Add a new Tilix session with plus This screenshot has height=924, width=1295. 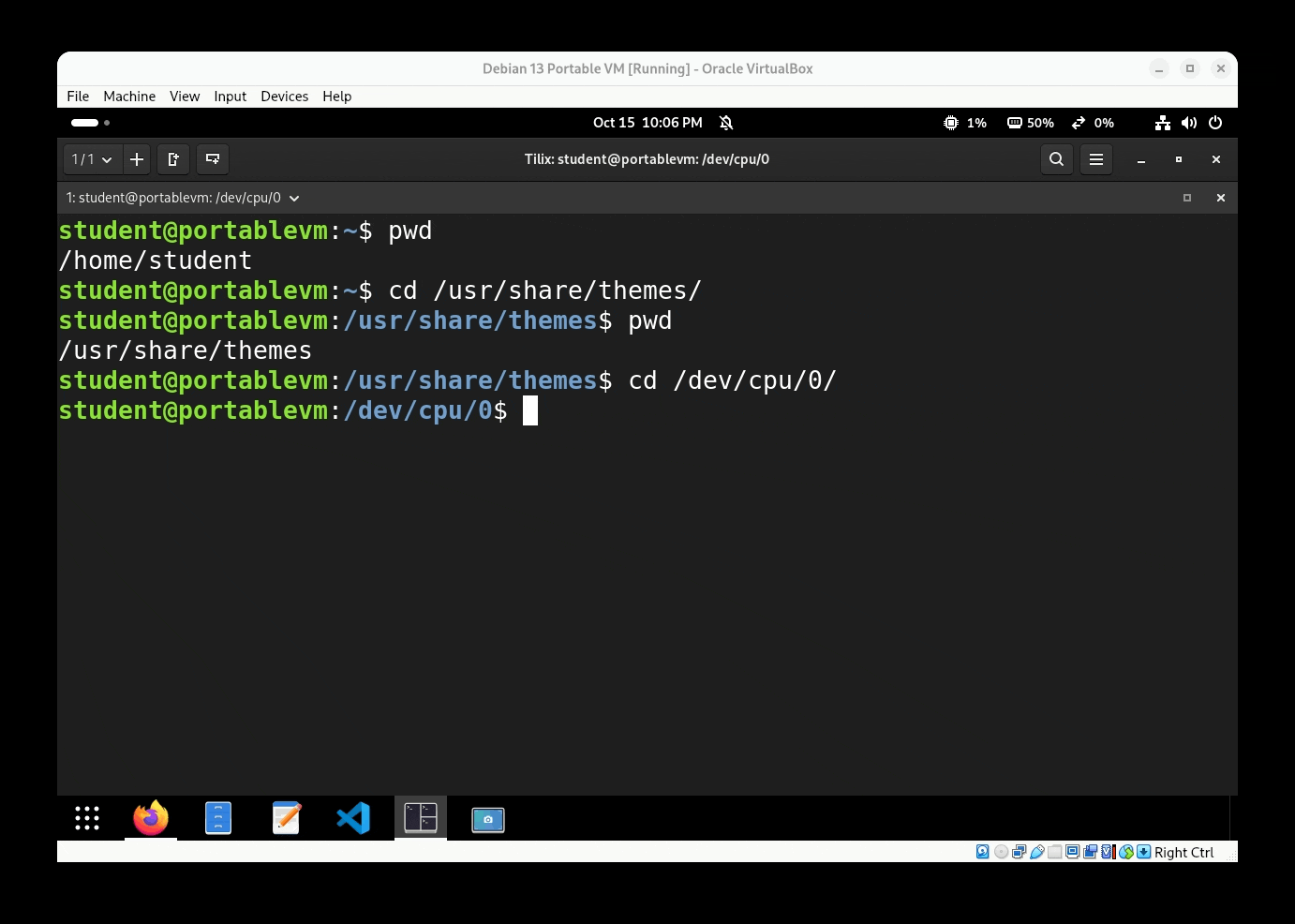[137, 159]
